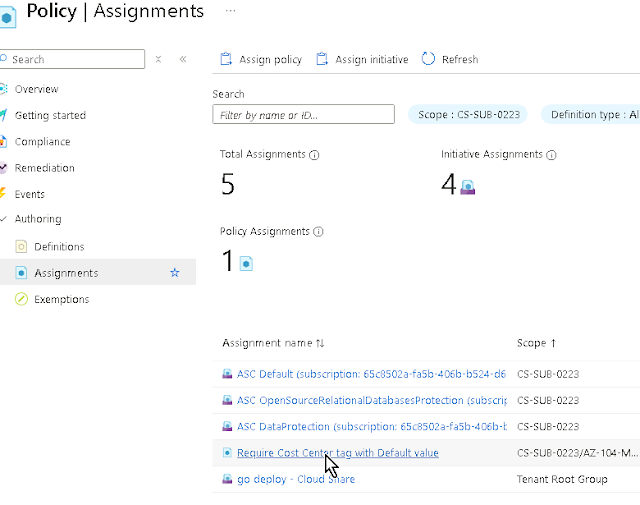The image size is (640, 505).
Task: Click ASC DataProtection row initiative icon
Action: pos(227,427)
